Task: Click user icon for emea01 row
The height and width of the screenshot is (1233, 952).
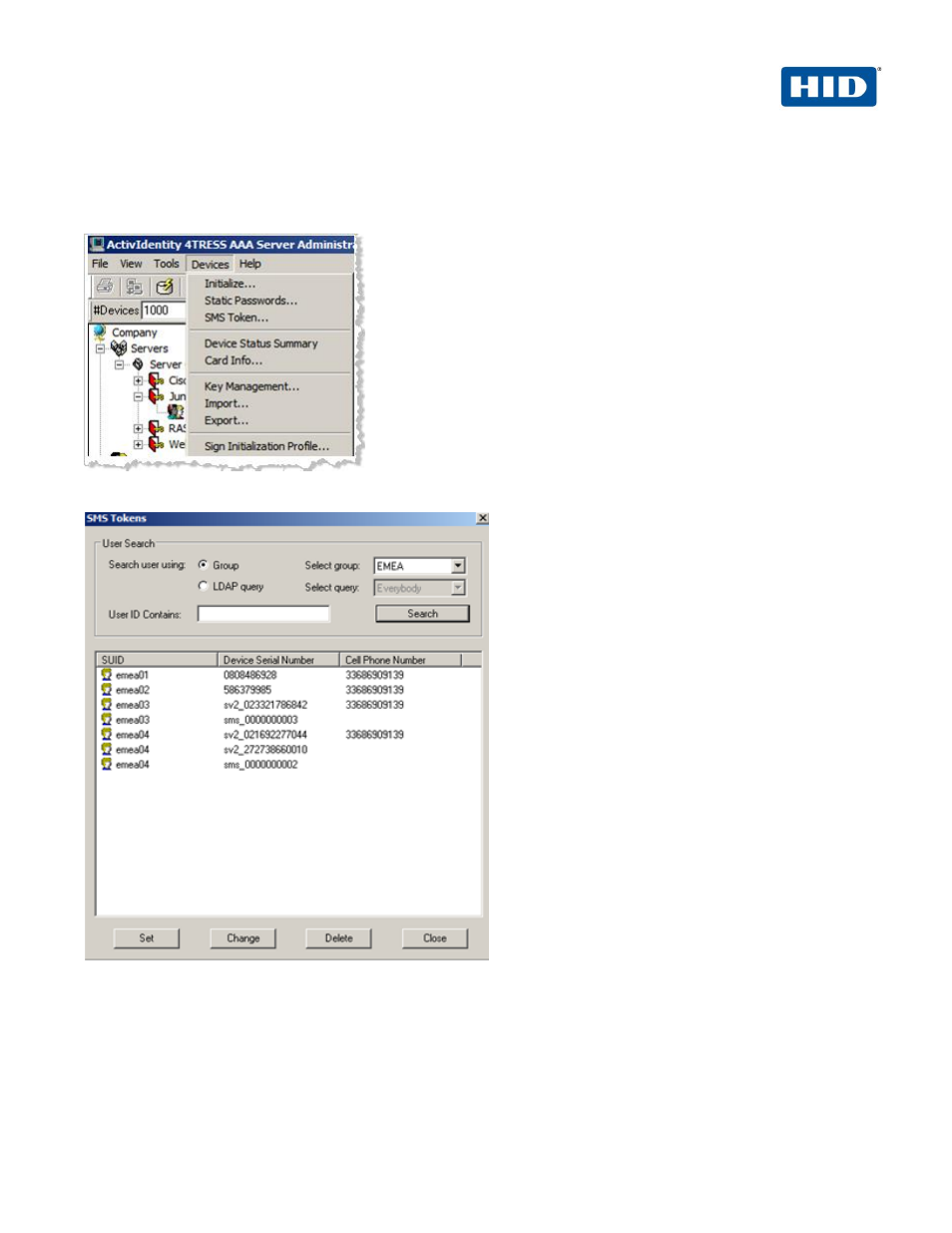Action: point(106,675)
